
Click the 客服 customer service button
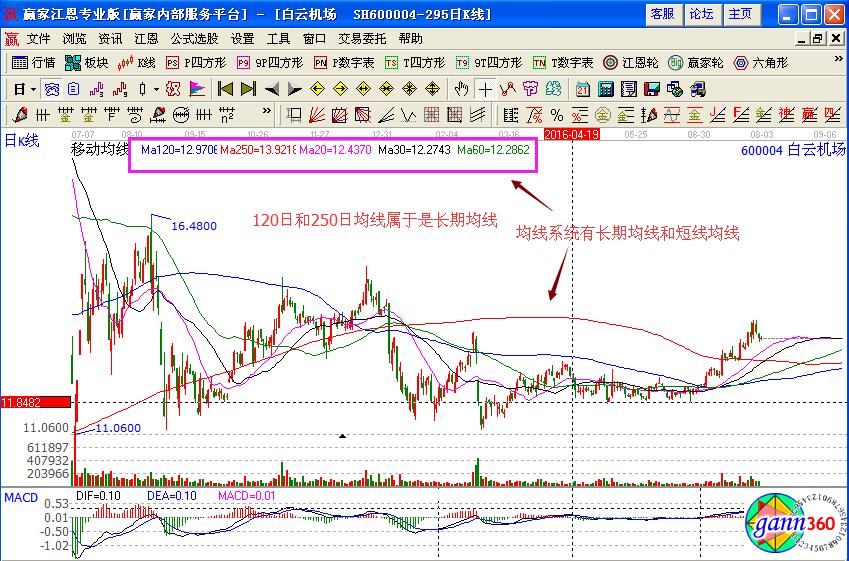pyautogui.click(x=662, y=14)
